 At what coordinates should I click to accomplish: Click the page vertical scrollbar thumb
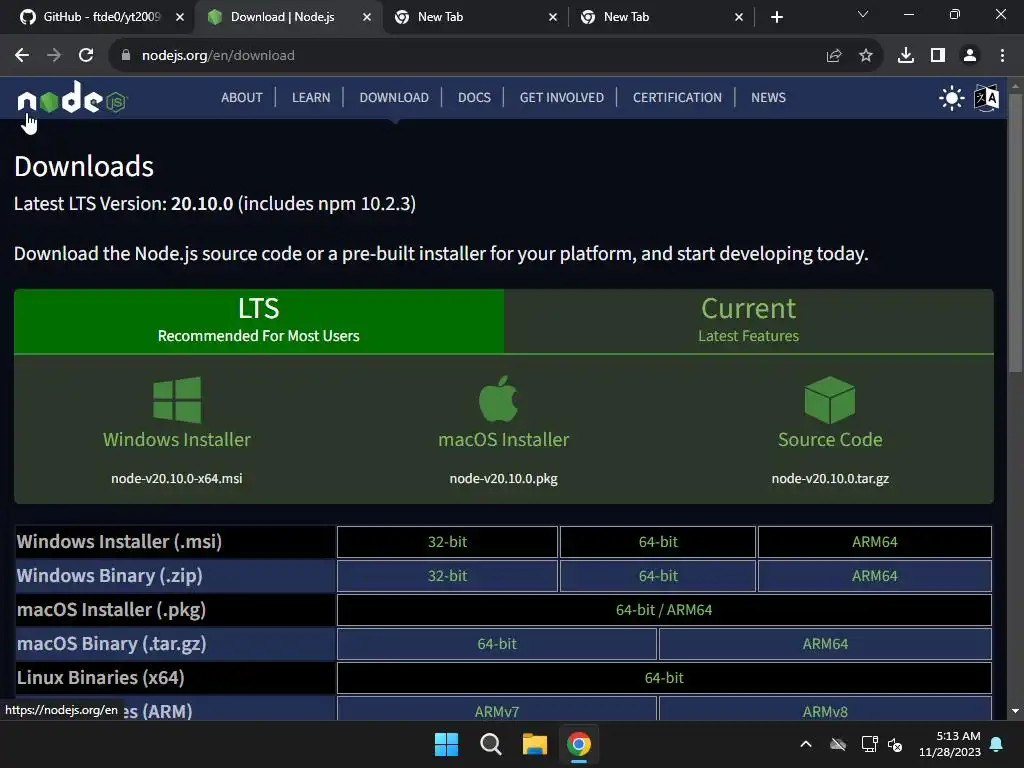(x=1015, y=234)
